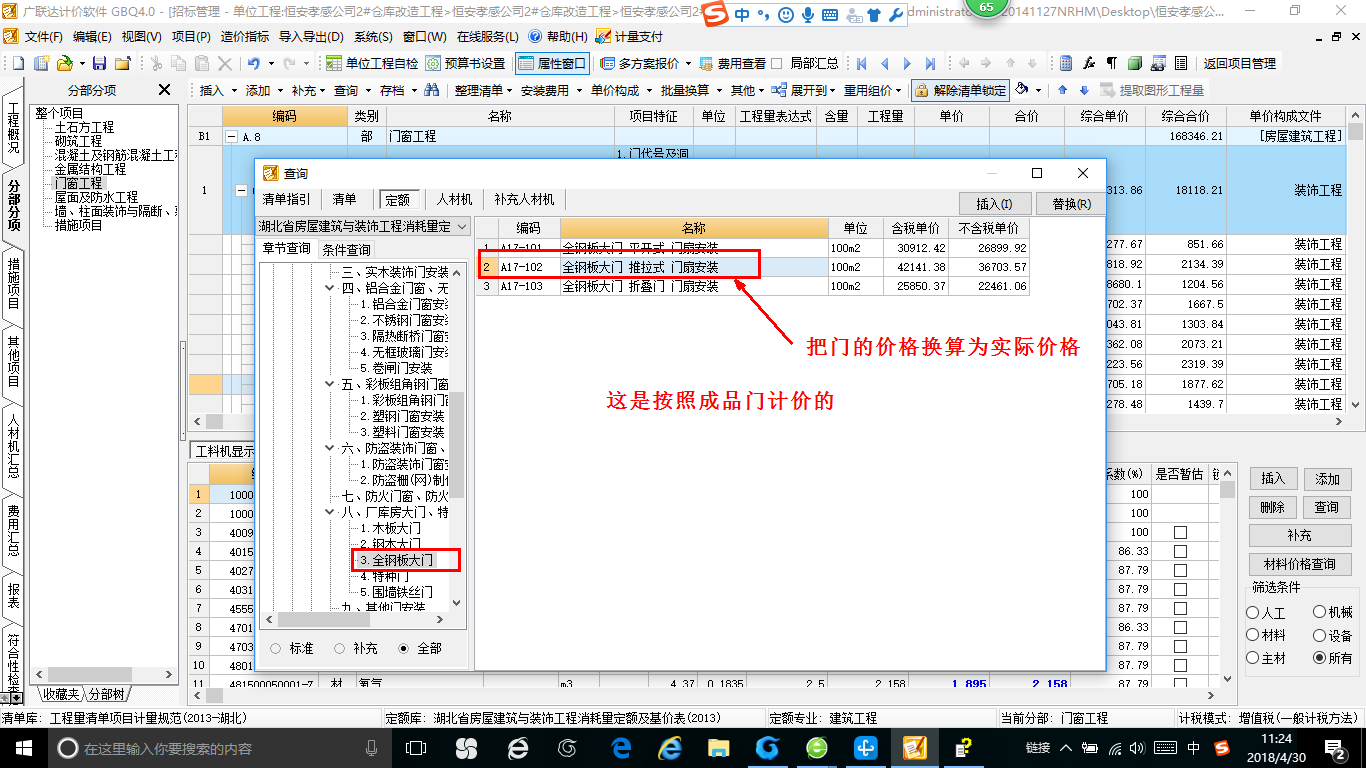This screenshot has height=768, width=1366.
Task: Move row up with blue arrow
Action: tap(1063, 90)
